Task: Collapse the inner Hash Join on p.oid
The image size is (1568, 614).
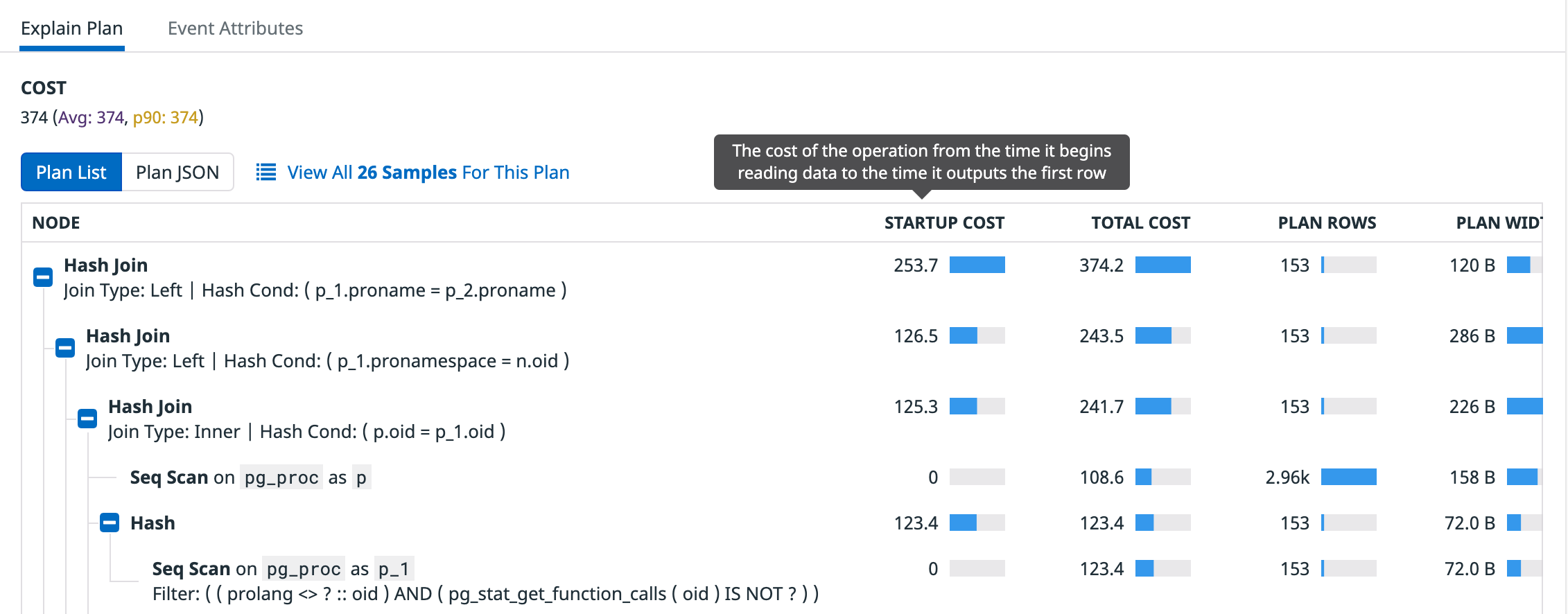Action: [87, 419]
